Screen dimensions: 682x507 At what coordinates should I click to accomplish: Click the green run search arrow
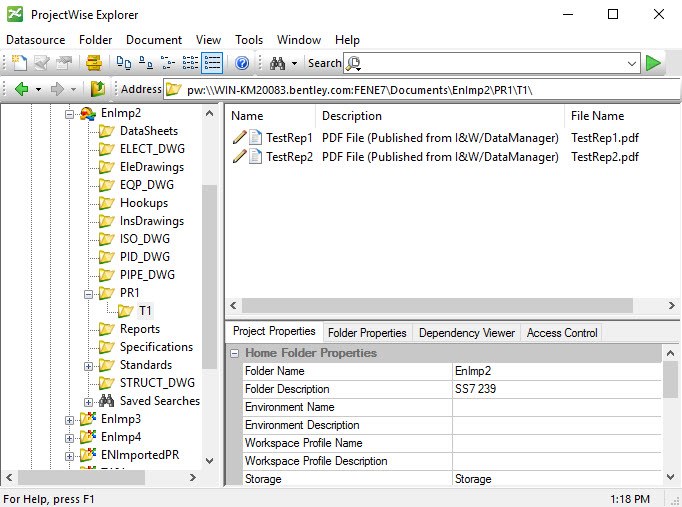point(653,63)
